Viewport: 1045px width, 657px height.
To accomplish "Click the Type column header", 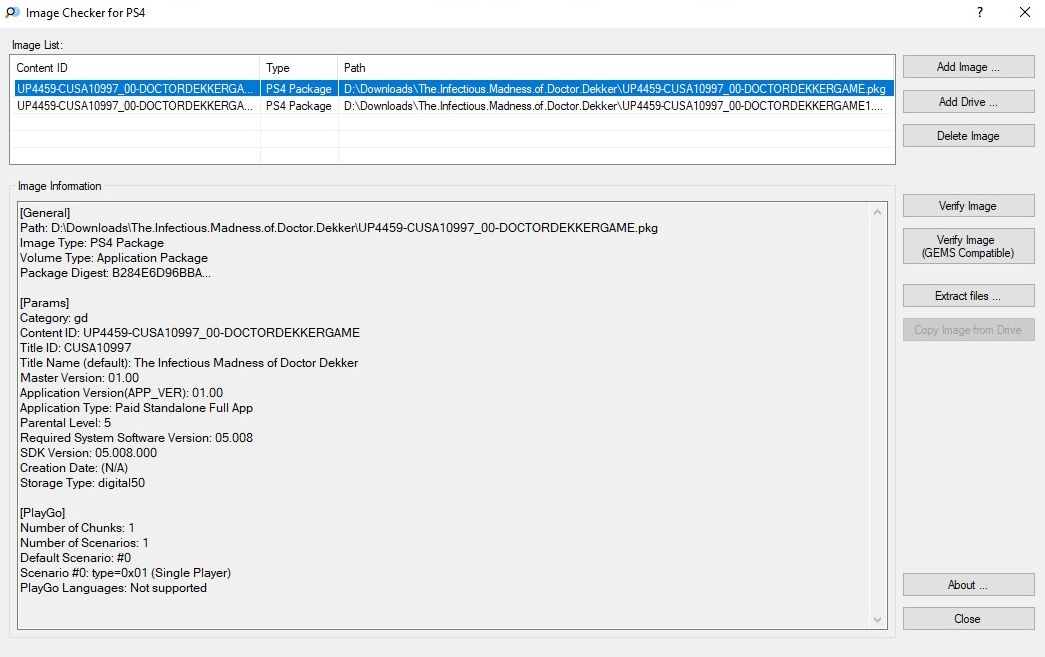I will tap(299, 67).
